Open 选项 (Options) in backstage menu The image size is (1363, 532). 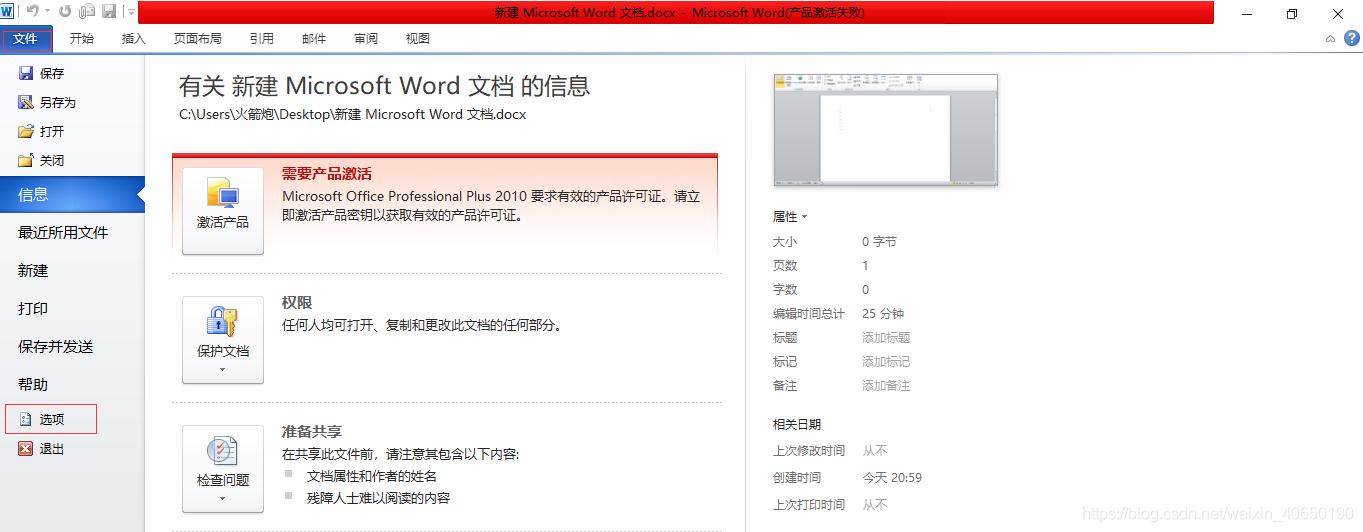coord(51,420)
